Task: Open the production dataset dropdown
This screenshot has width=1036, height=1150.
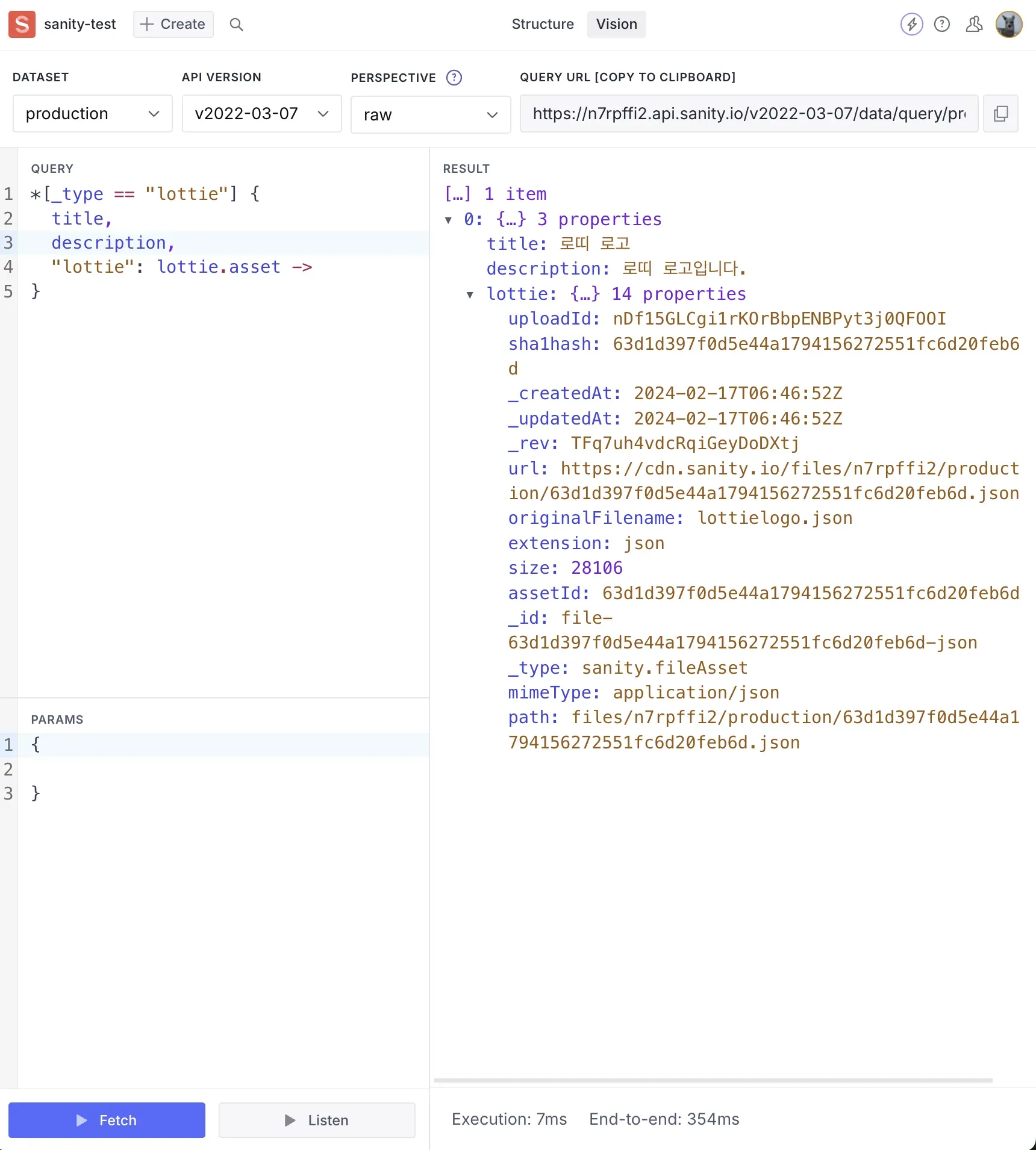Action: click(92, 113)
